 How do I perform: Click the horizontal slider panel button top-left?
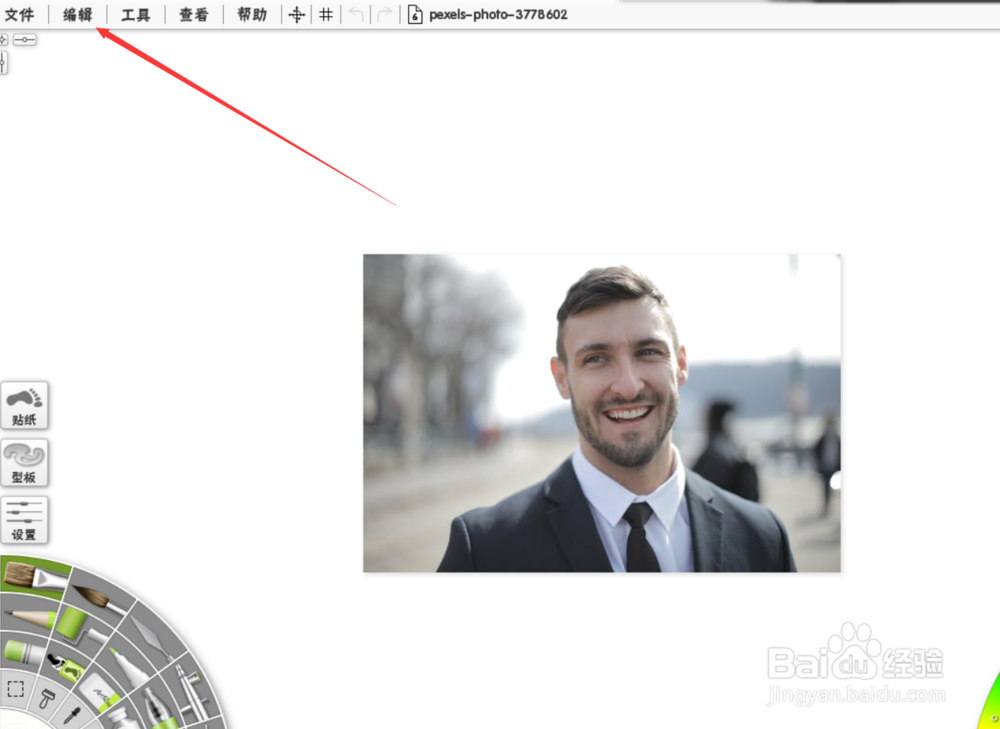pyautogui.click(x=25, y=40)
